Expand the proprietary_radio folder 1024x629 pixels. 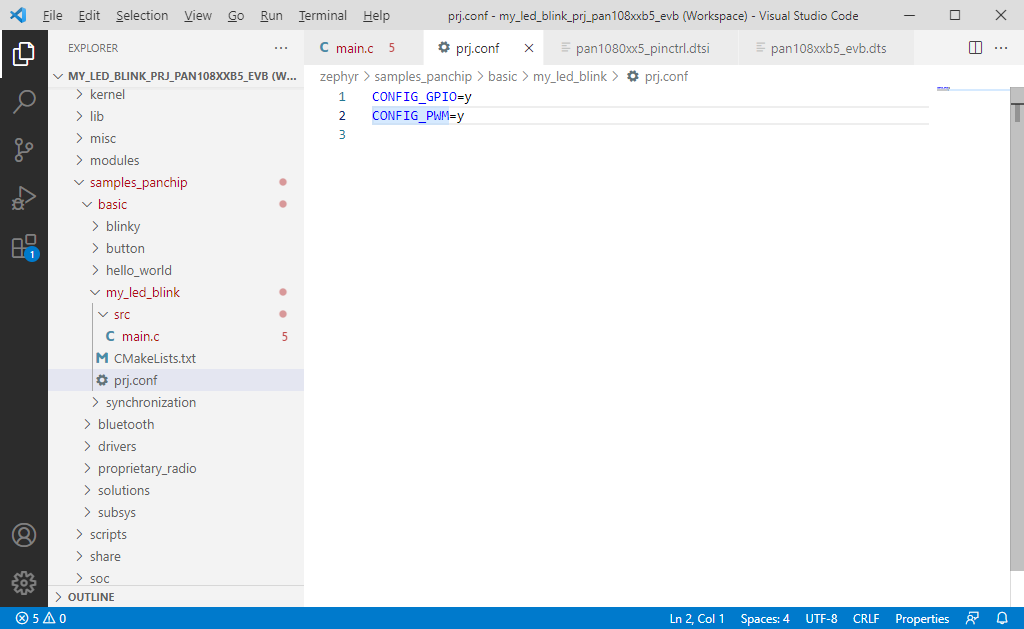(176, 468)
